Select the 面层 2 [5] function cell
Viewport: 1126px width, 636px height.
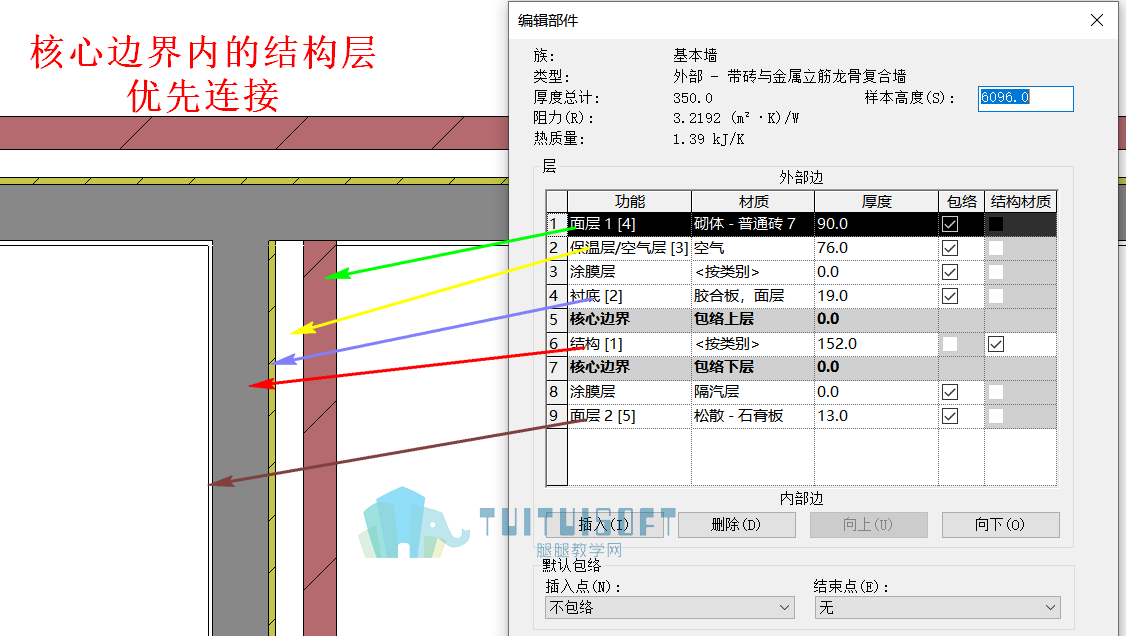click(629, 416)
